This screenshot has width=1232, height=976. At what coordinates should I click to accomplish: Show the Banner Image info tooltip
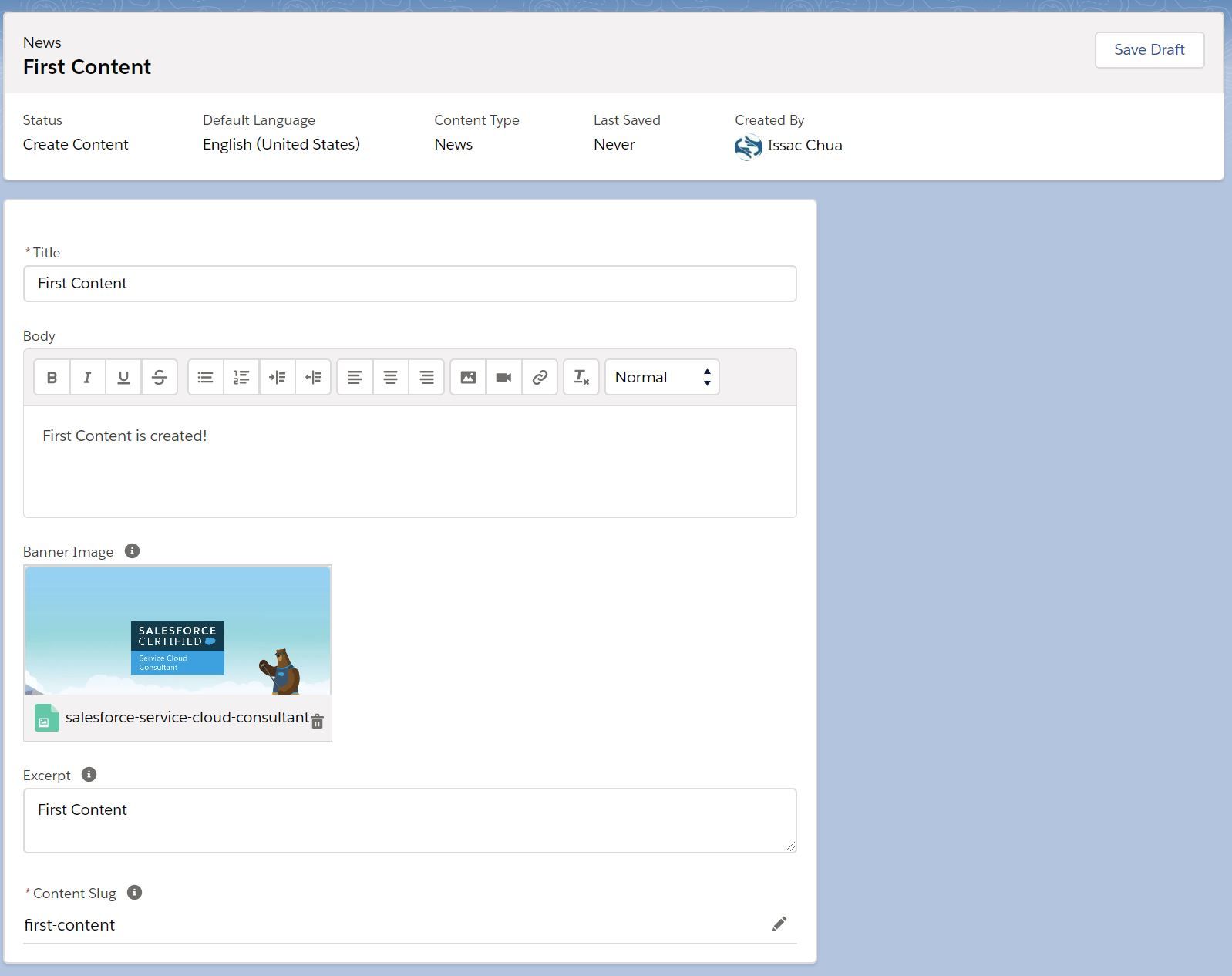coord(132,551)
